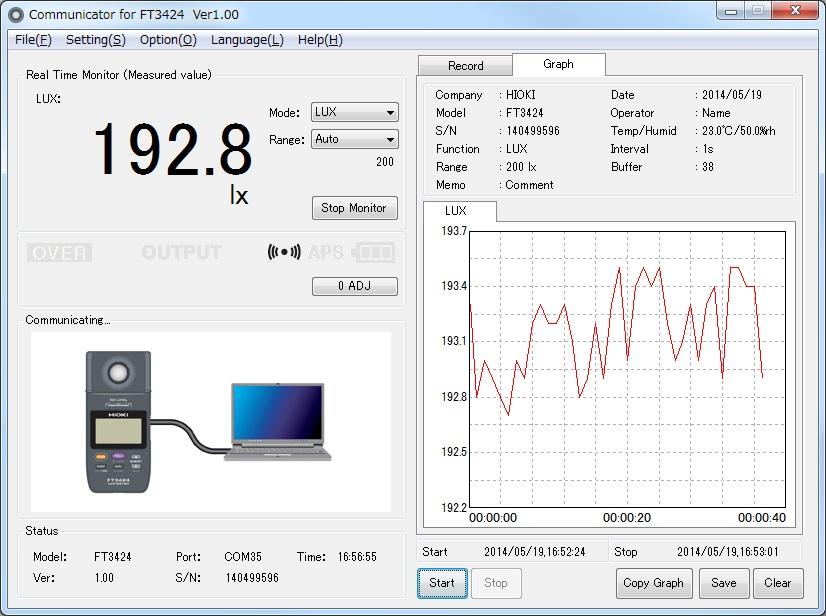826x616 pixels.
Task: Select the Graph tab
Action: click(x=558, y=64)
